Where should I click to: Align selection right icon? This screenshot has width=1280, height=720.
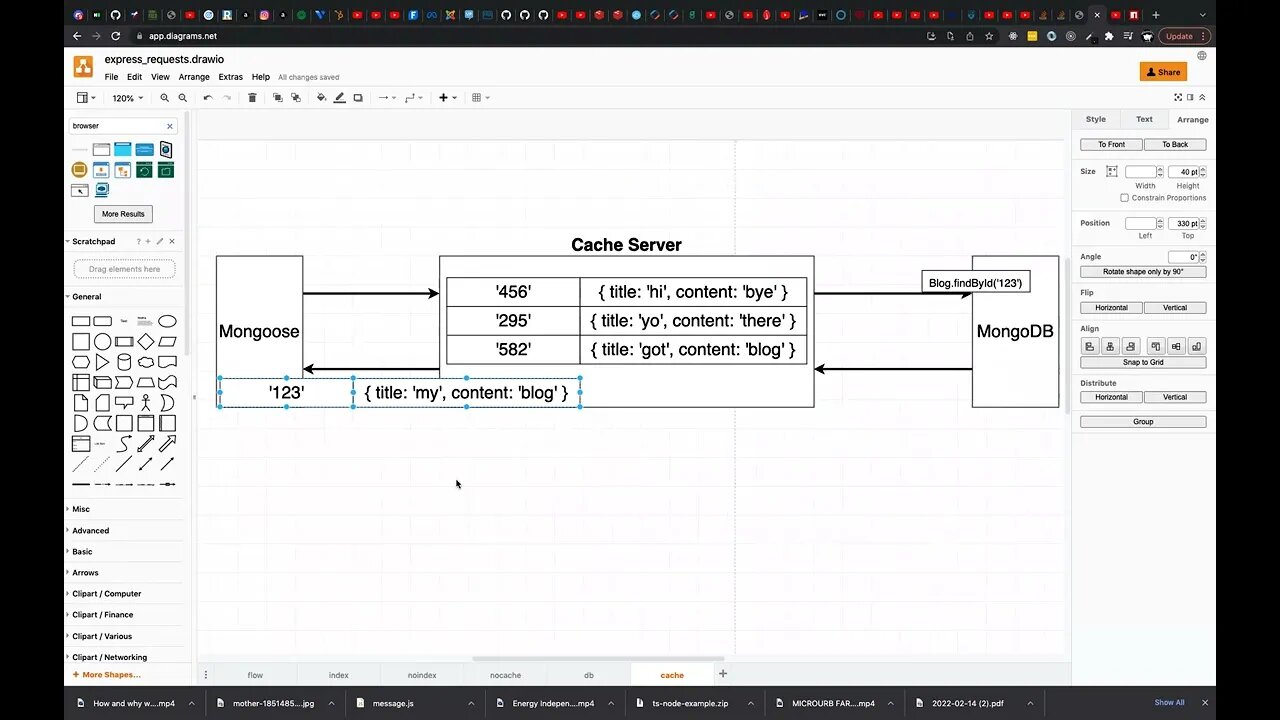(x=1131, y=346)
